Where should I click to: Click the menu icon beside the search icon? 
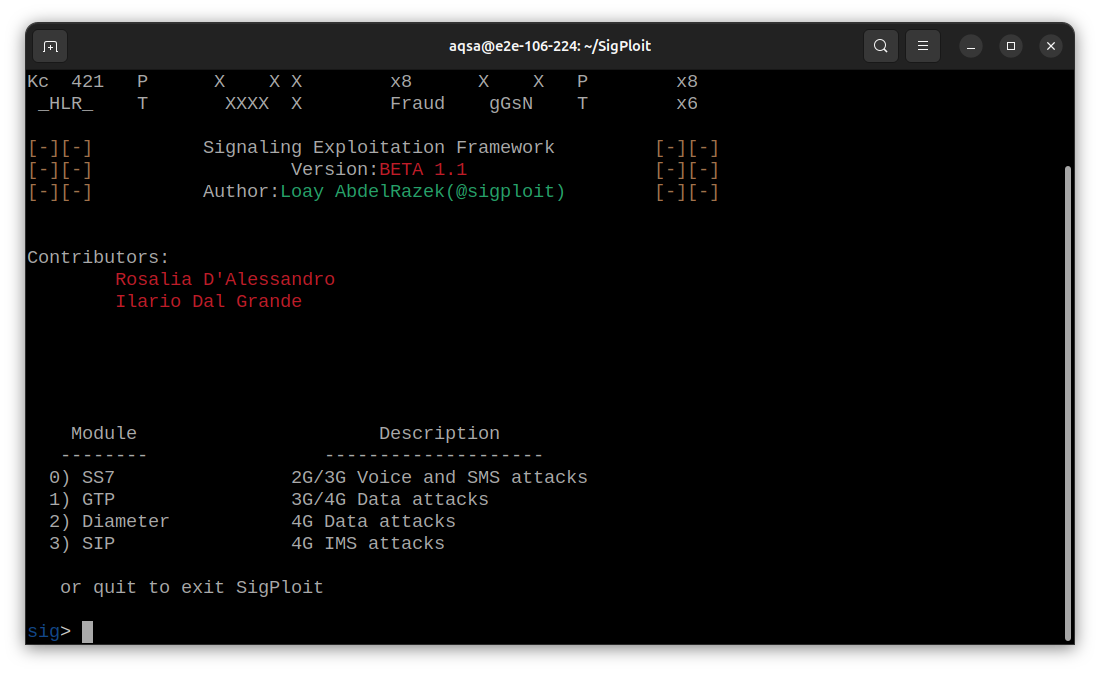pos(921,46)
